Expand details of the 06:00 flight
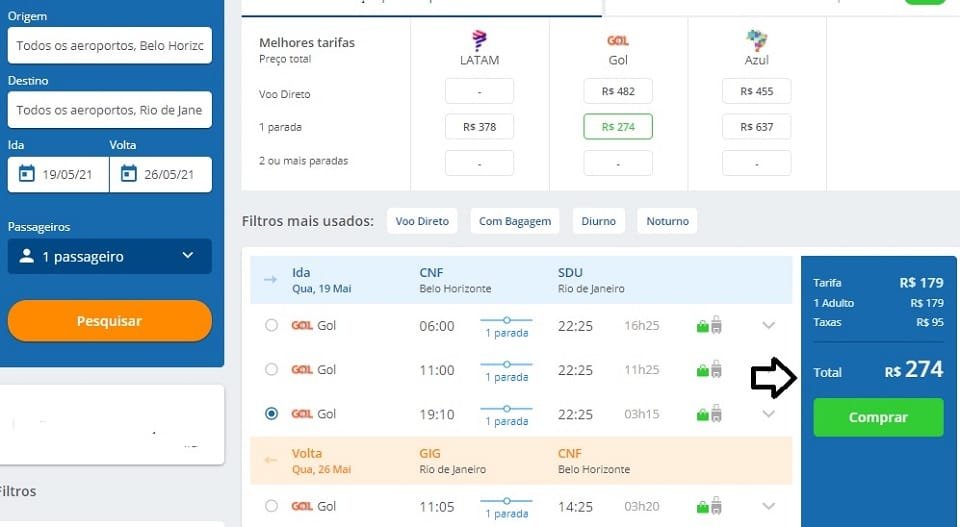The width and height of the screenshot is (960, 527). click(768, 326)
